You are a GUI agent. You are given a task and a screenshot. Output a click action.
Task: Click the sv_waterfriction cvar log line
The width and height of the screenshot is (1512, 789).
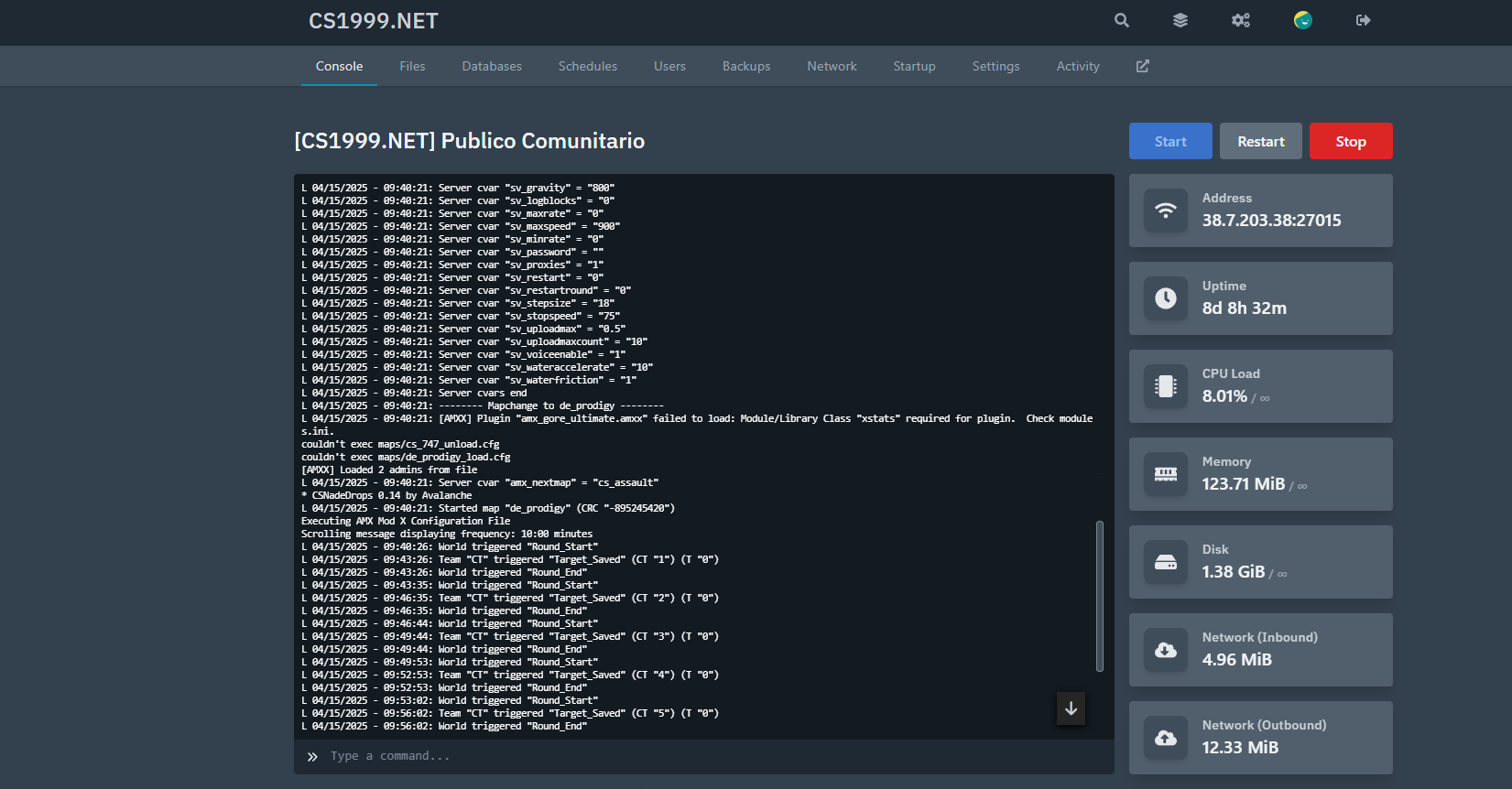pos(469,380)
